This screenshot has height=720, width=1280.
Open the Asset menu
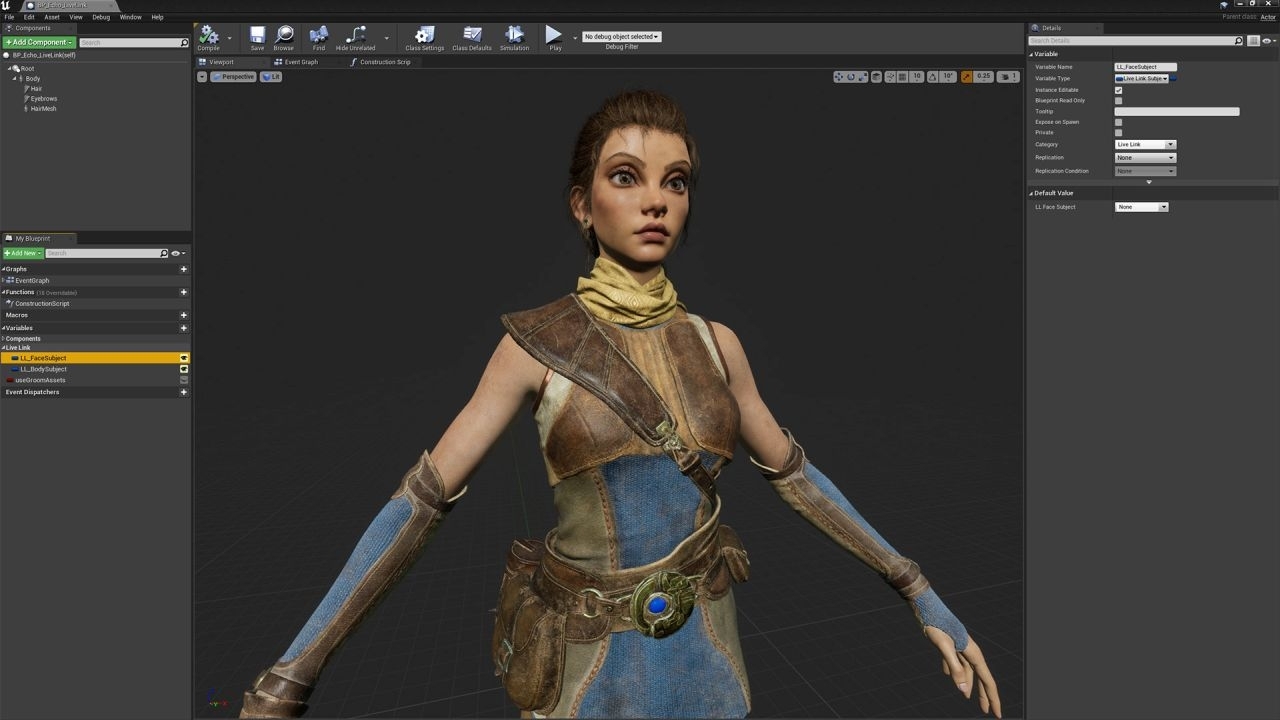[x=52, y=17]
